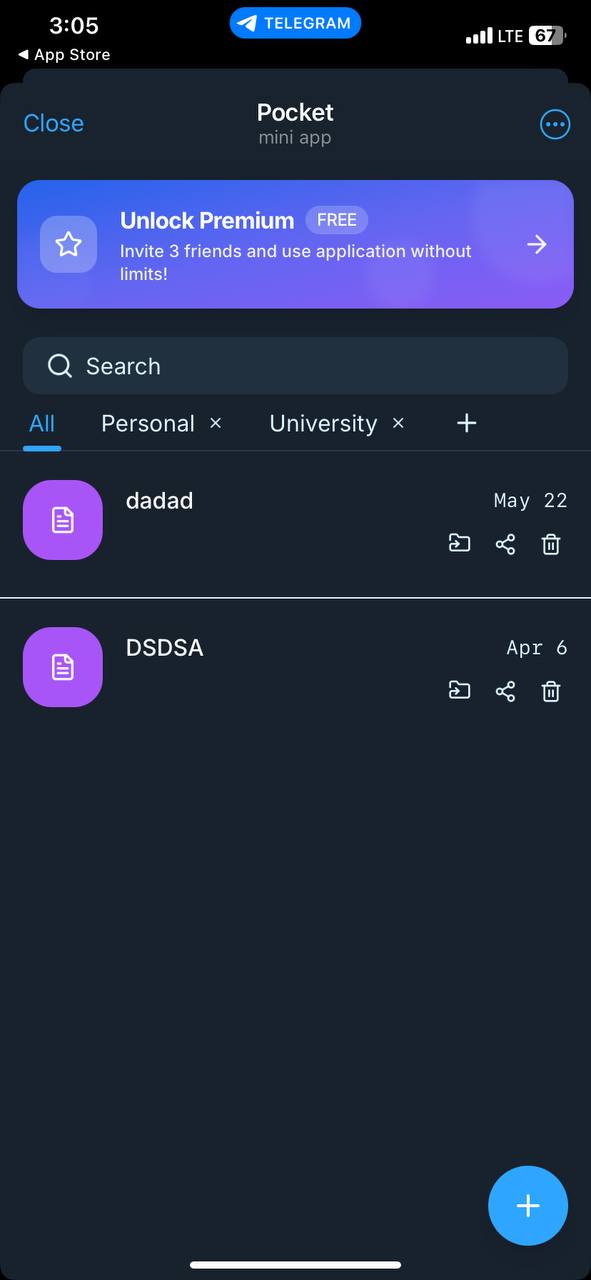Create a new document with the blue plus button

point(528,1205)
